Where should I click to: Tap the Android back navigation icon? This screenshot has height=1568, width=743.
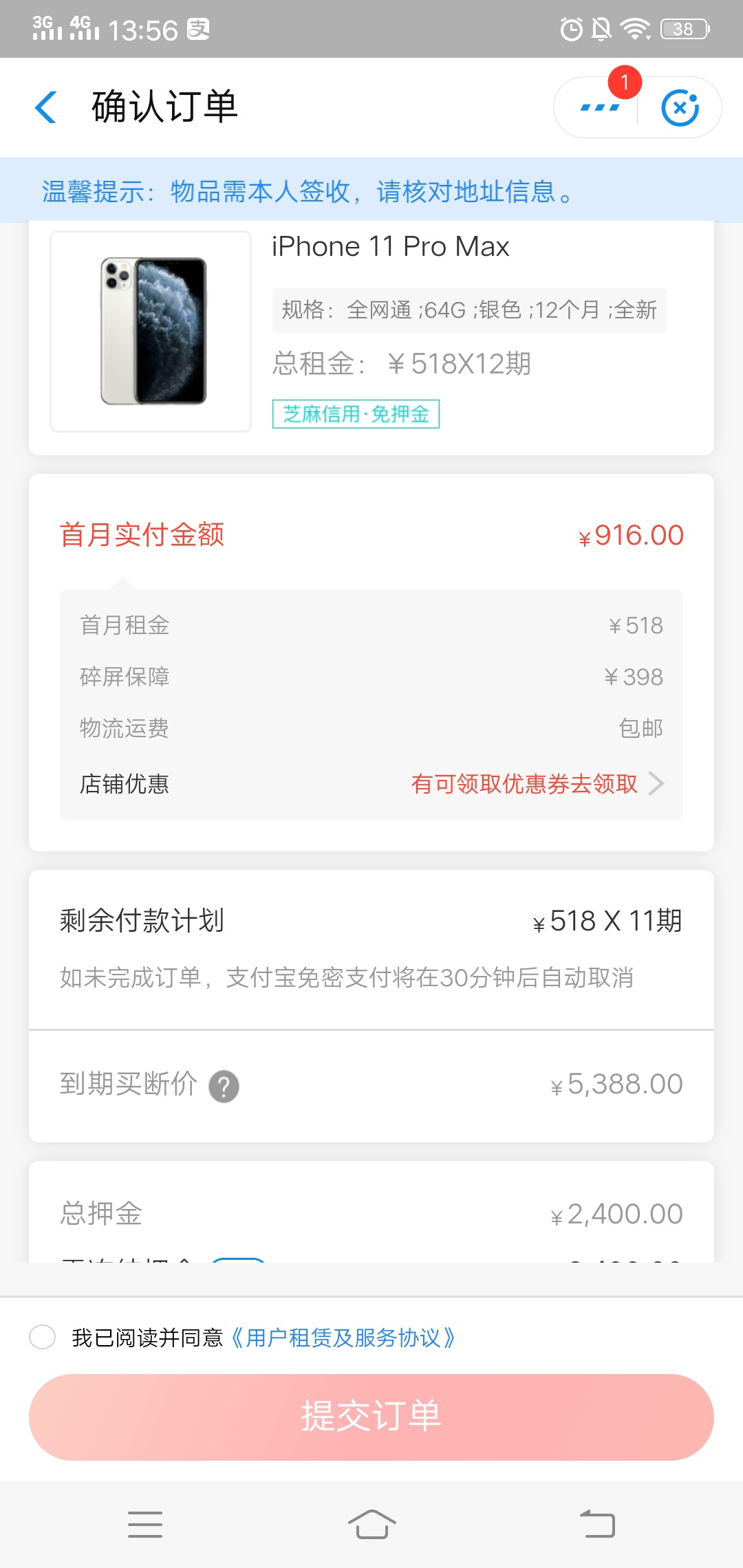597,1524
